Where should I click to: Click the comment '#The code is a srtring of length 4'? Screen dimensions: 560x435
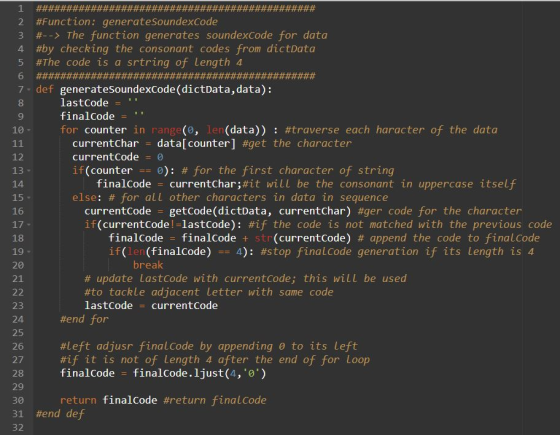[139, 62]
